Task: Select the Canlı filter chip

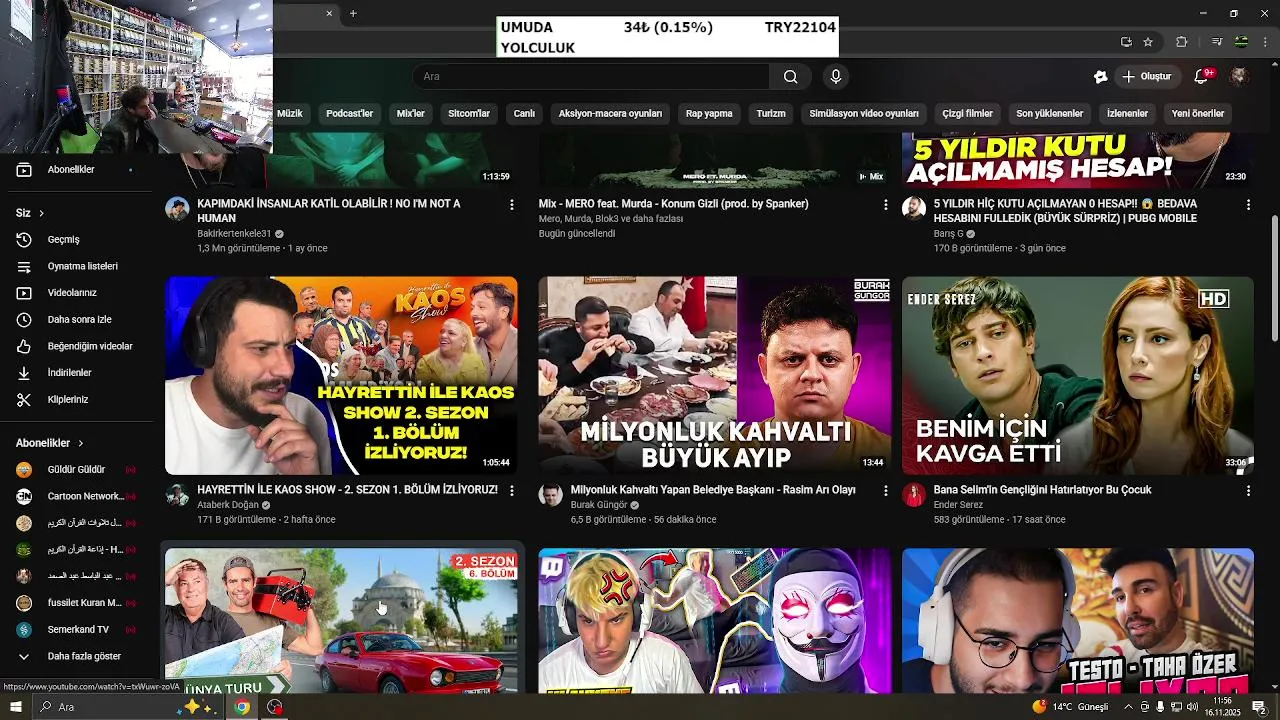Action: 525,114
